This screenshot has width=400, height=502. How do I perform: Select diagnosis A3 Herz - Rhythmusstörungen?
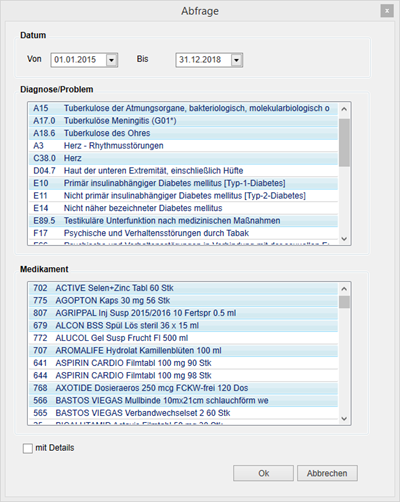pyautogui.click(x=183, y=146)
